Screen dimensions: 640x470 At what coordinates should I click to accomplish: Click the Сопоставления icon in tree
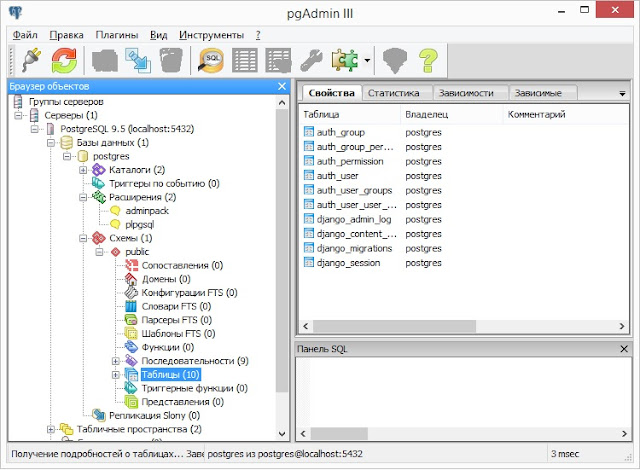(x=131, y=265)
